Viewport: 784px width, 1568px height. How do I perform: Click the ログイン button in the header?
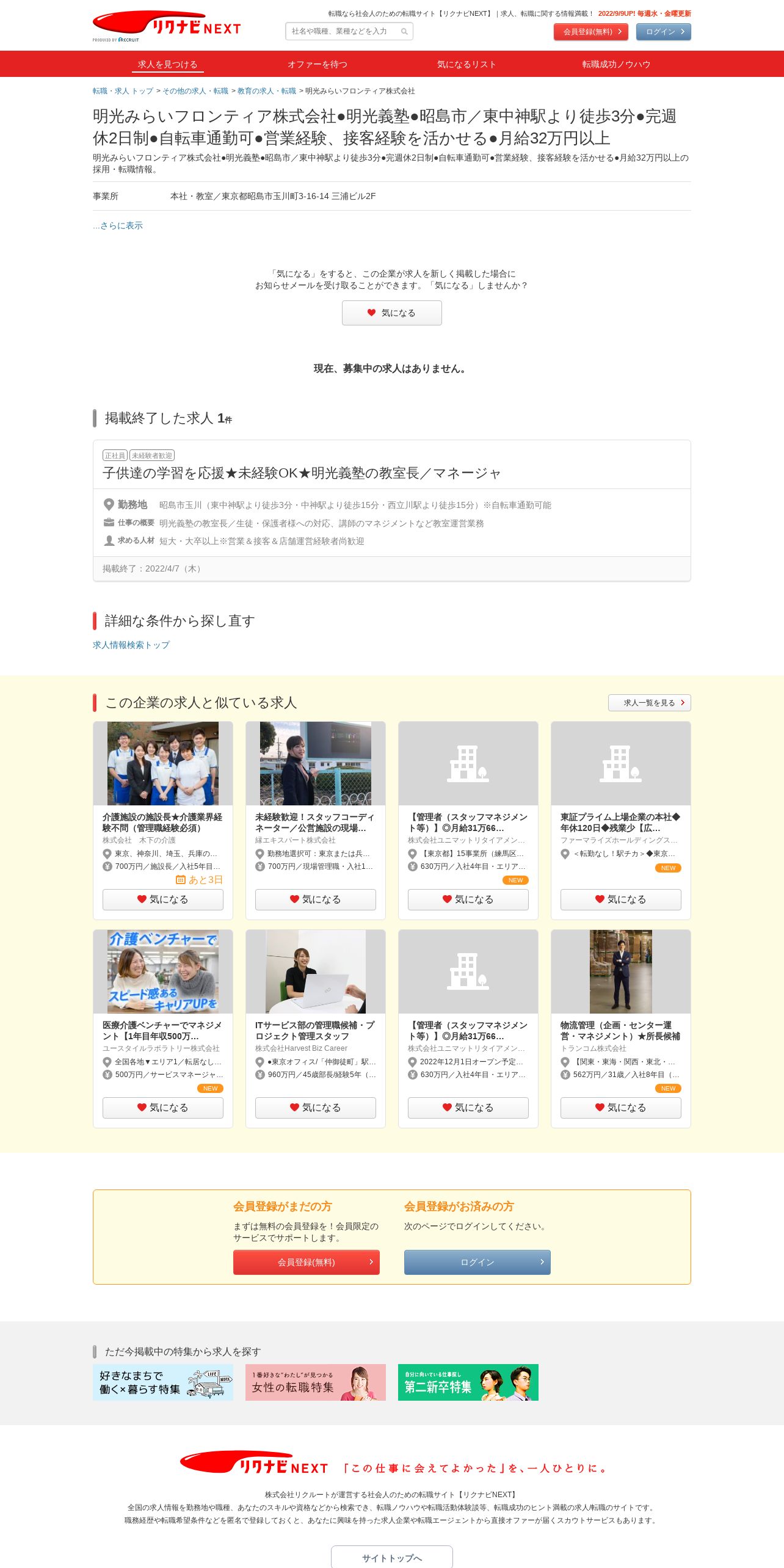point(664,32)
